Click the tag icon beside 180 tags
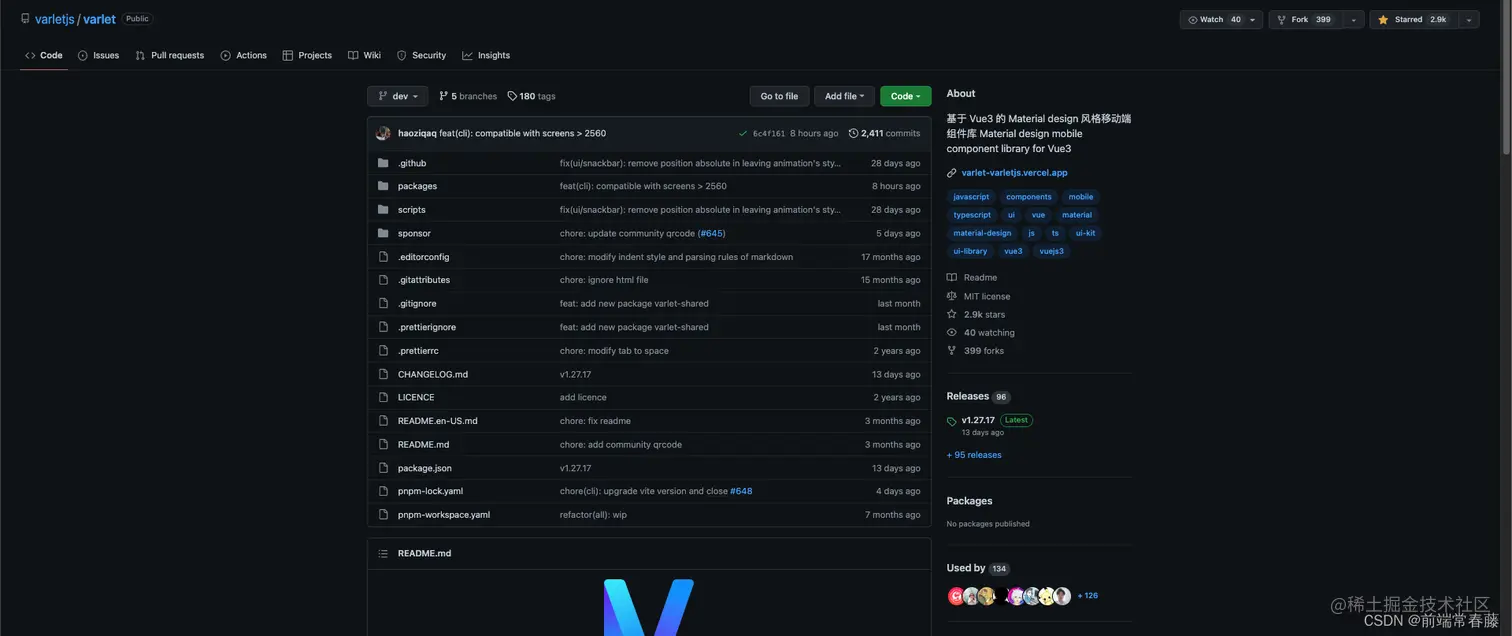The image size is (1512, 636). [x=512, y=96]
